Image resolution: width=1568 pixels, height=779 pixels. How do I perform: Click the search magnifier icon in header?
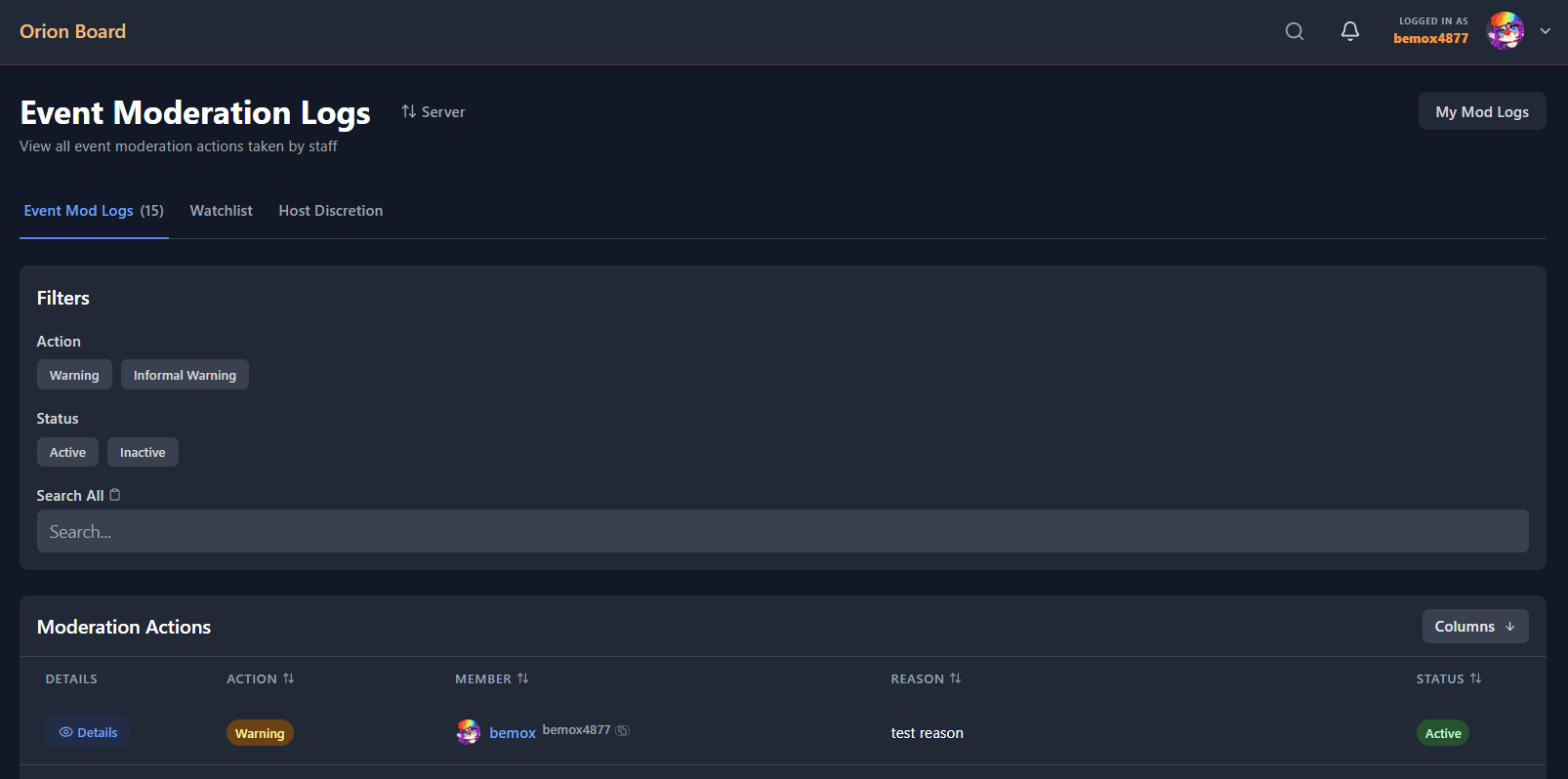1295,31
